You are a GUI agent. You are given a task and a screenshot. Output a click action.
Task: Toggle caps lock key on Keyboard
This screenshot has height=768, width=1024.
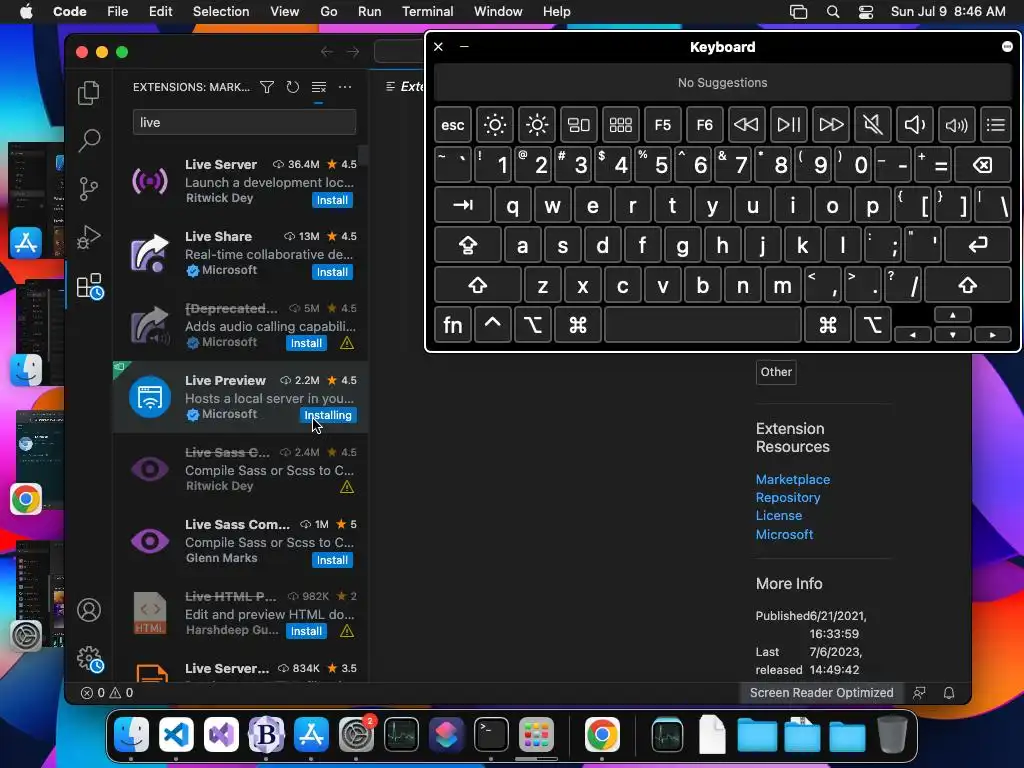pyautogui.click(x=468, y=245)
